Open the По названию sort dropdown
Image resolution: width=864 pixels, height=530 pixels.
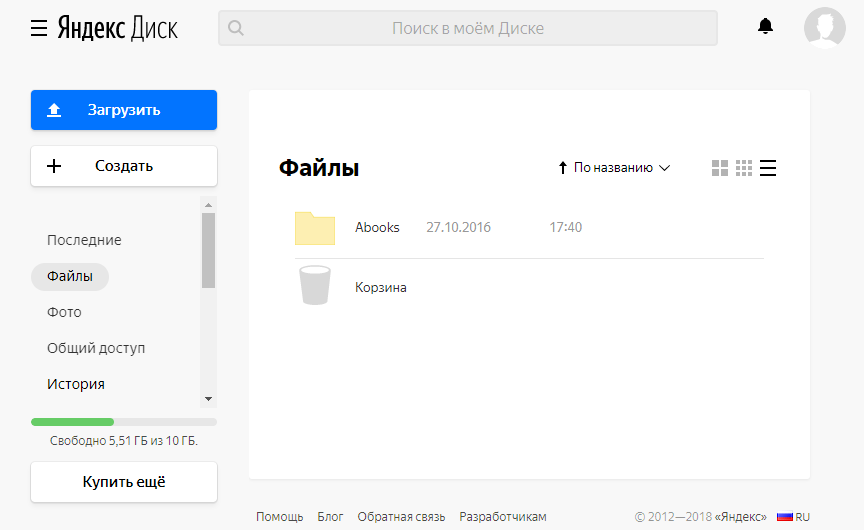pos(622,167)
